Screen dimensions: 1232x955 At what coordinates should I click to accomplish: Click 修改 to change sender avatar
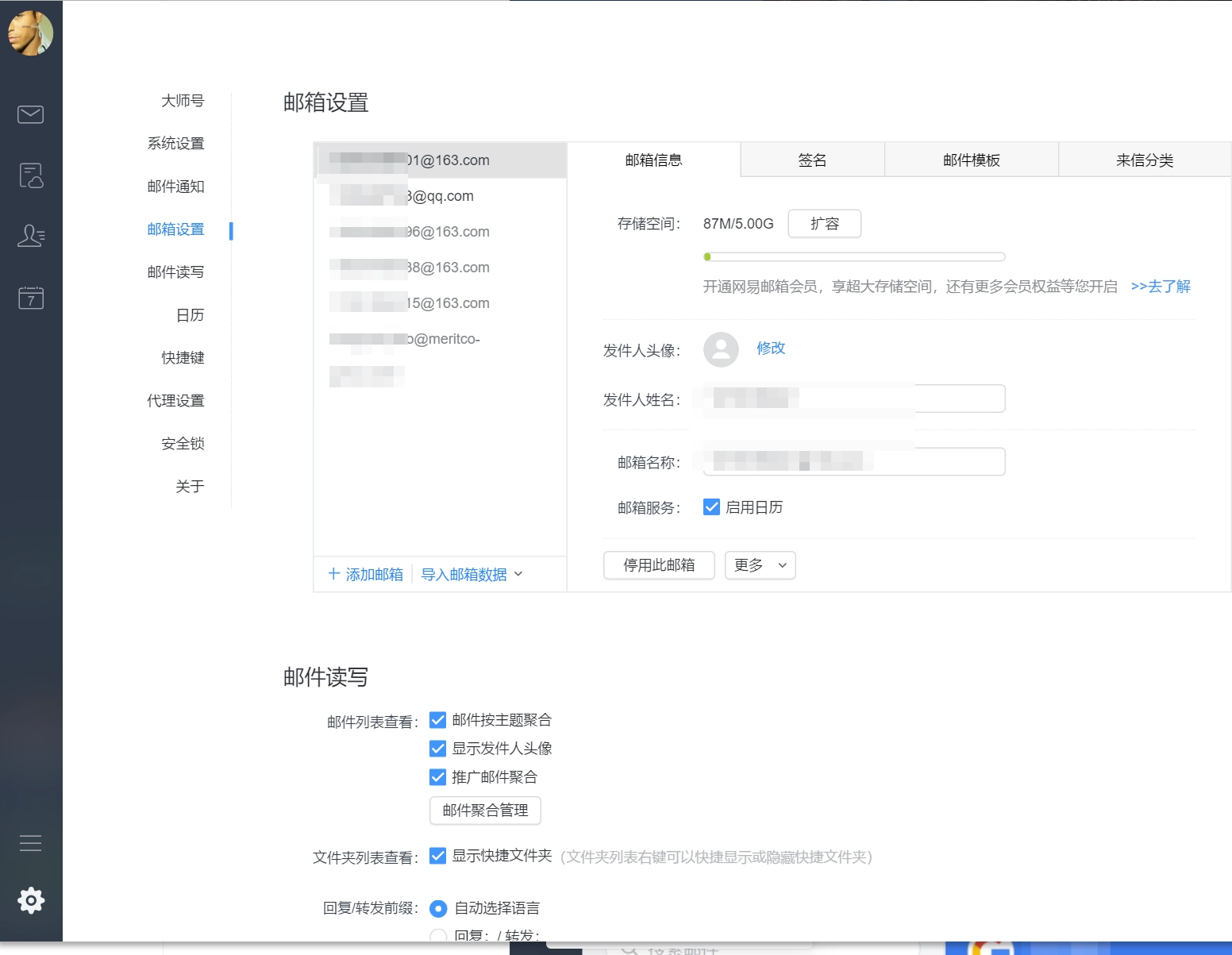click(x=771, y=348)
